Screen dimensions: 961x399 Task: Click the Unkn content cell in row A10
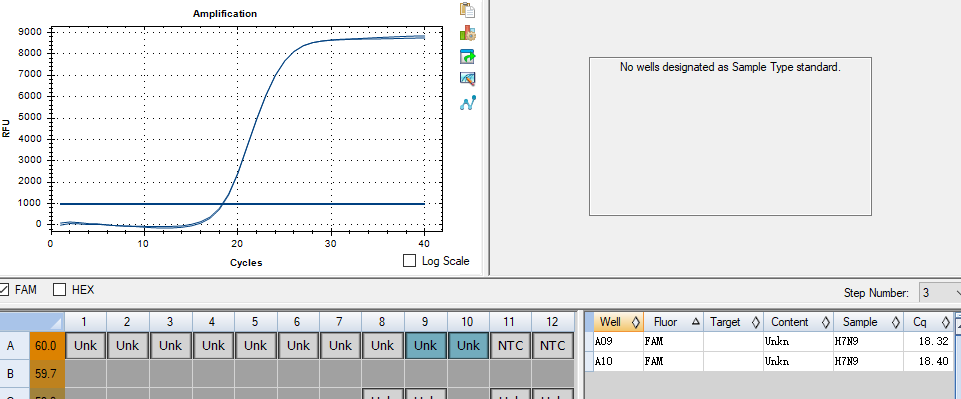[799, 362]
